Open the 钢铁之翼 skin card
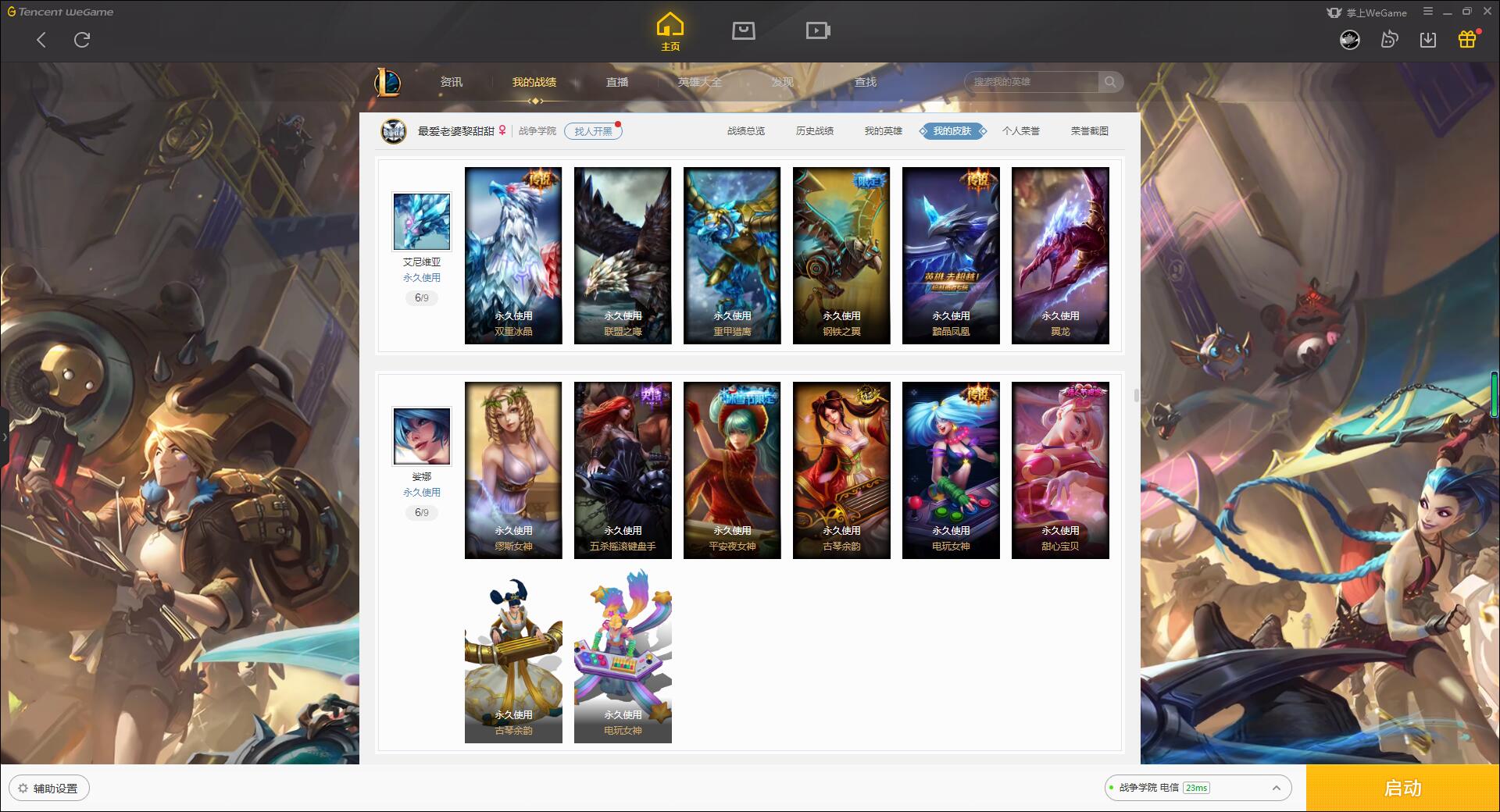The height and width of the screenshot is (812, 1500). (x=841, y=255)
